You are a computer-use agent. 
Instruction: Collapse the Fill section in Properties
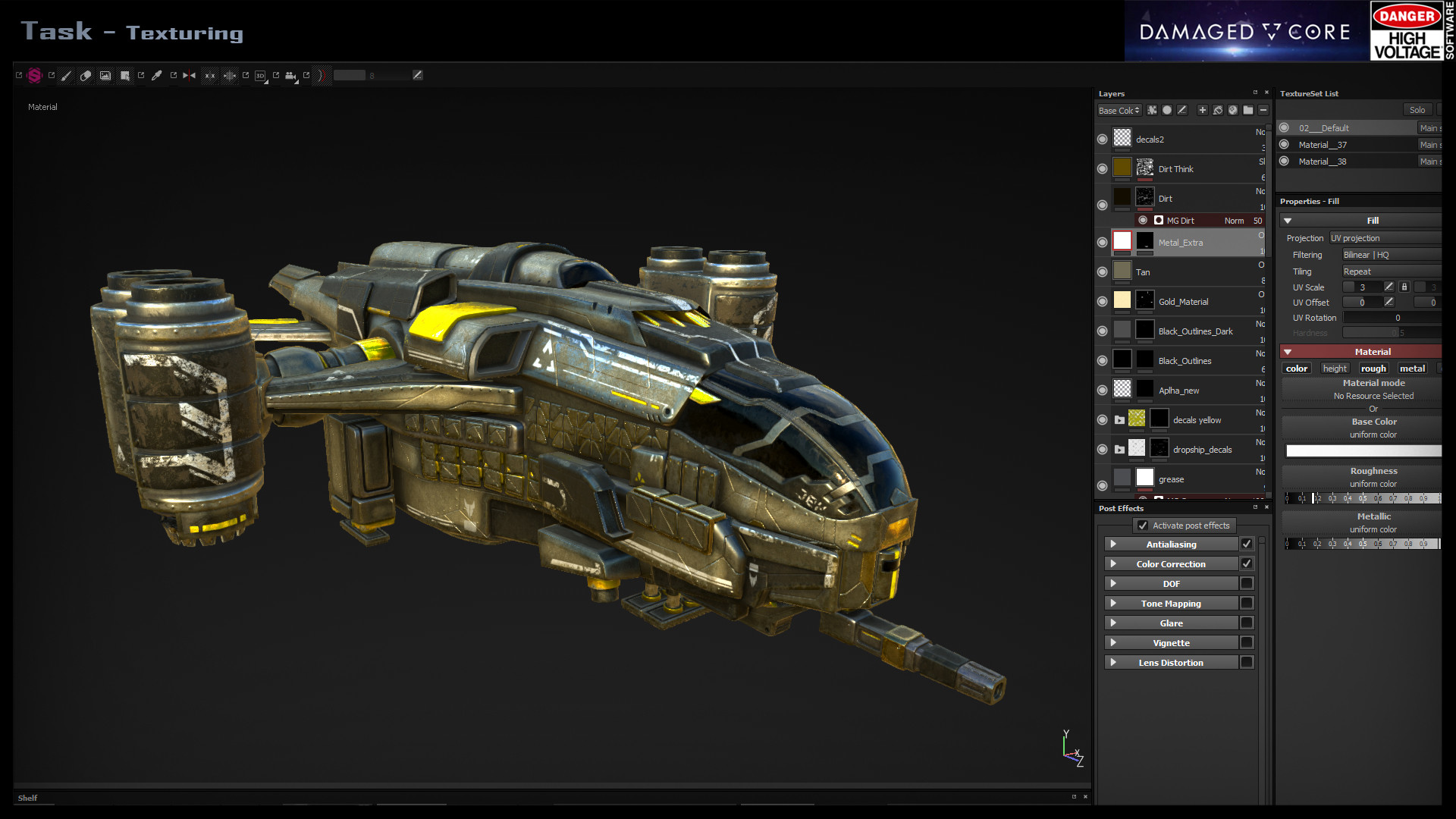[1287, 220]
